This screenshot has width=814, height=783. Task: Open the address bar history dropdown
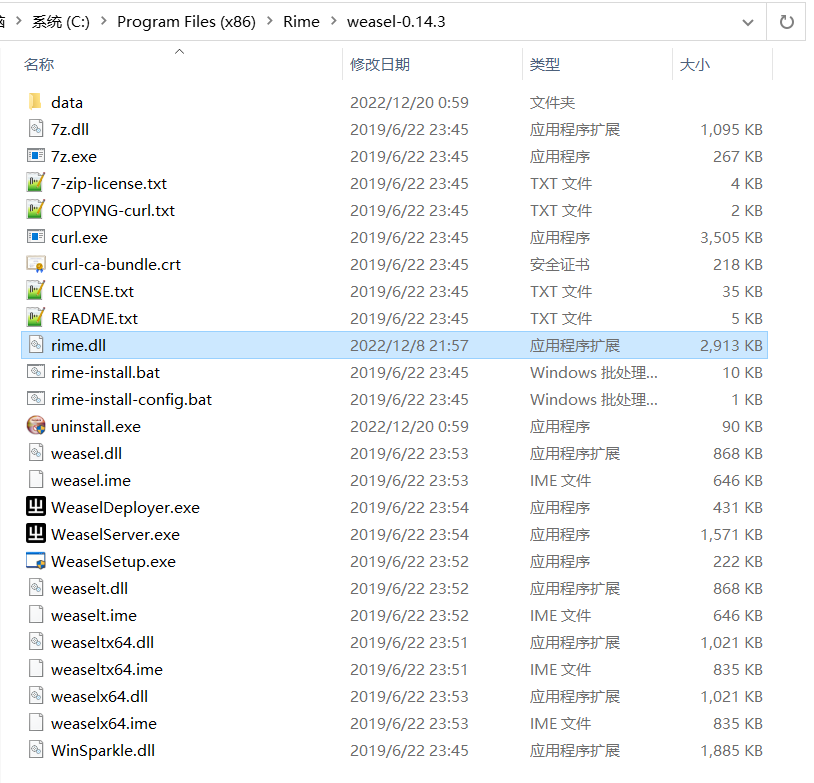748,22
